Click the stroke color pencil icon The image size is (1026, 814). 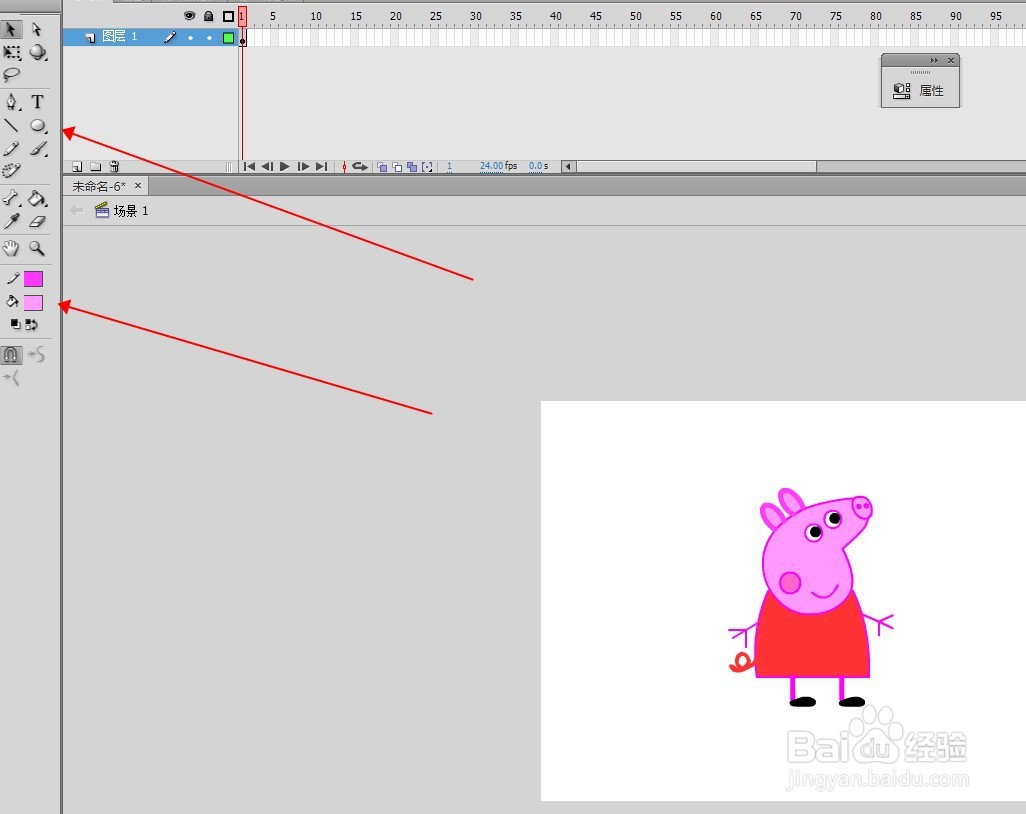click(12, 279)
